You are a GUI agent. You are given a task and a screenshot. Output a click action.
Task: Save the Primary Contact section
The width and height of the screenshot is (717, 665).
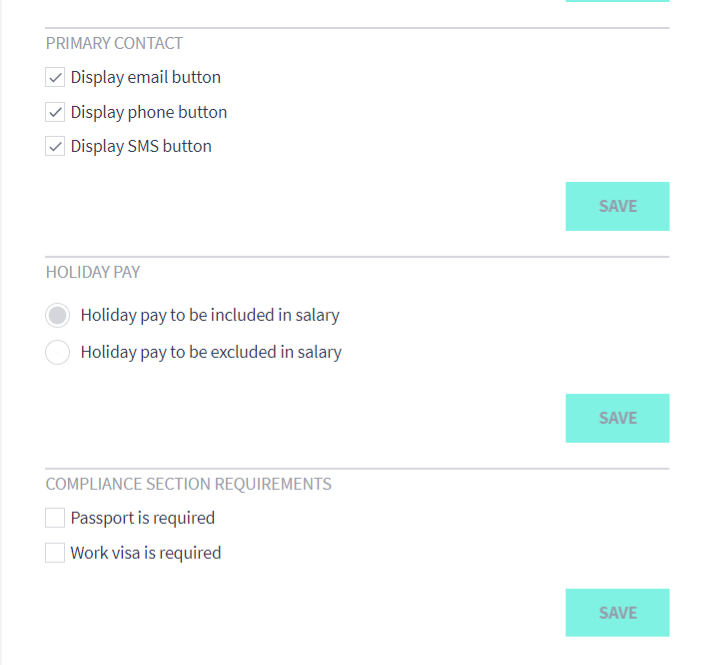617,206
